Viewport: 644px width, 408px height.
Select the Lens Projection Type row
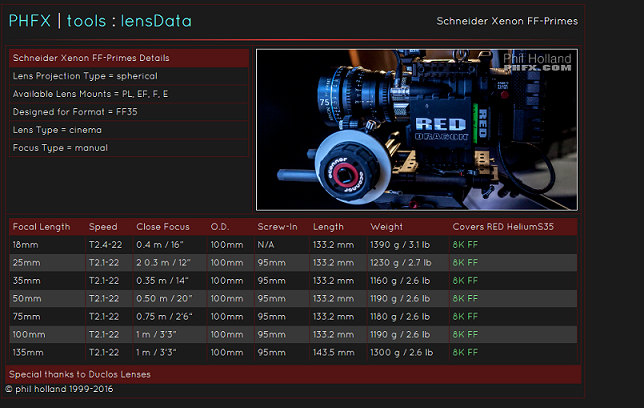click(x=85, y=76)
